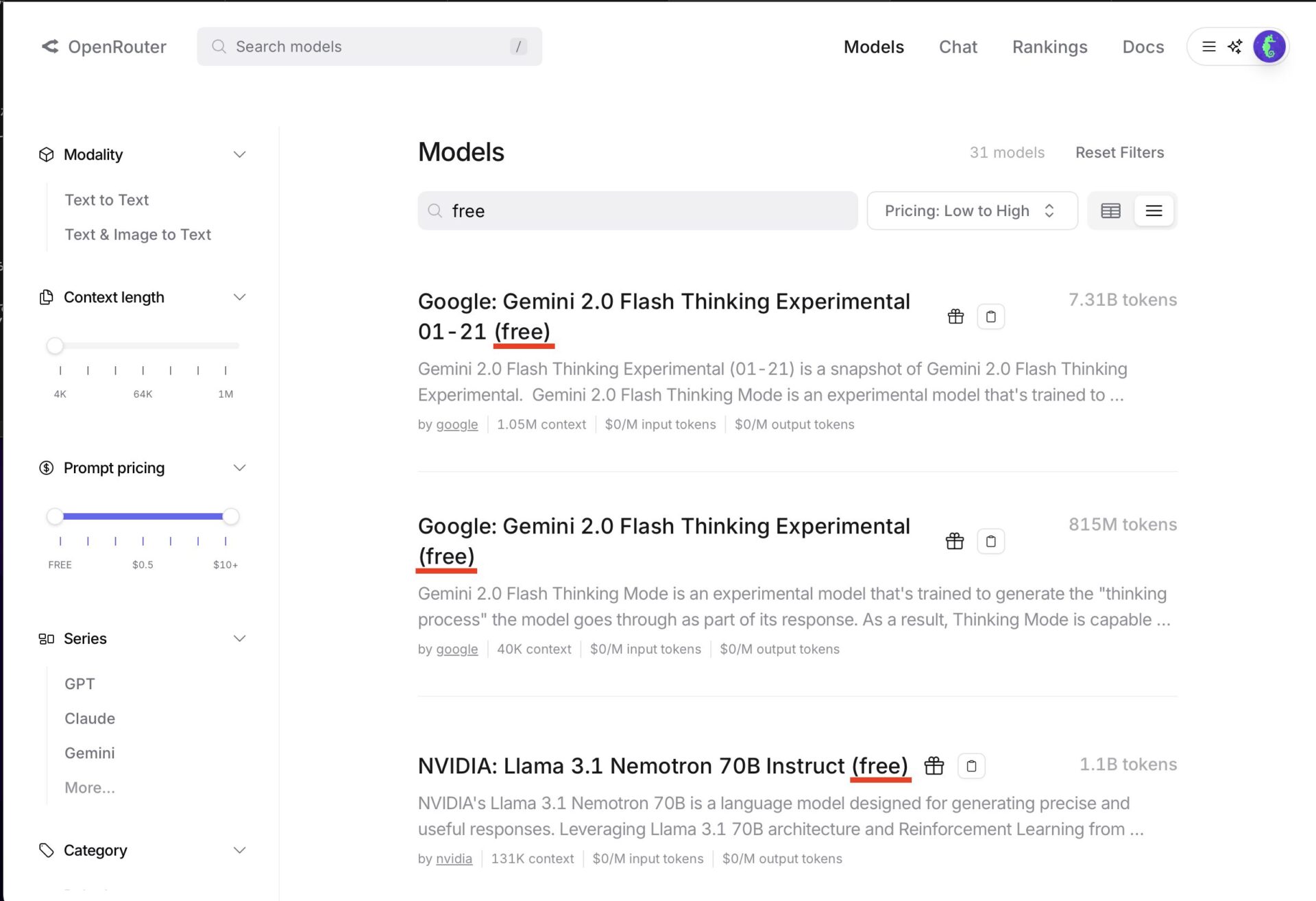The height and width of the screenshot is (901, 1316).
Task: Click the sparkle stars icon
Action: click(x=1235, y=47)
